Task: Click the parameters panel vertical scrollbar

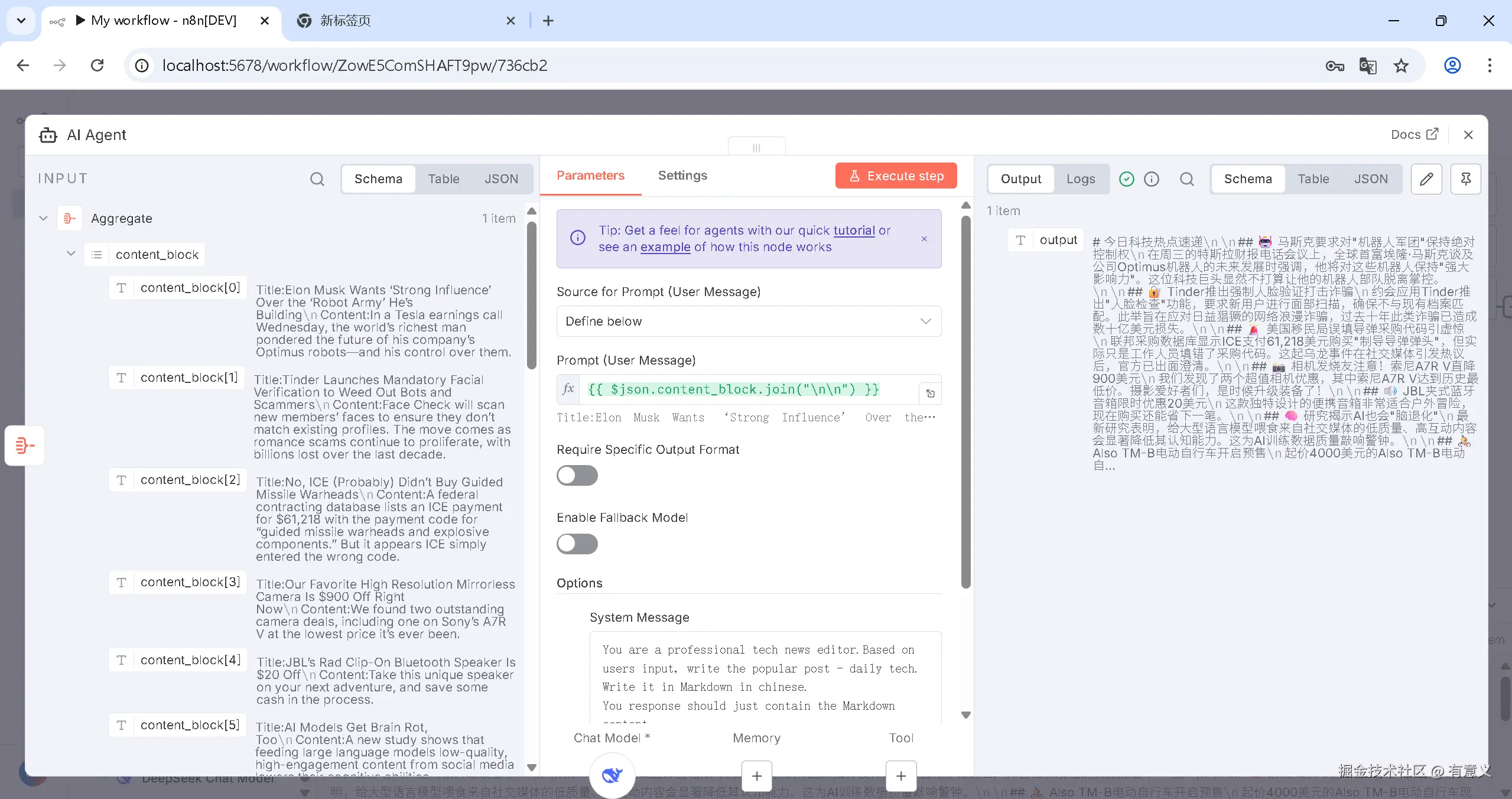Action: click(x=965, y=402)
